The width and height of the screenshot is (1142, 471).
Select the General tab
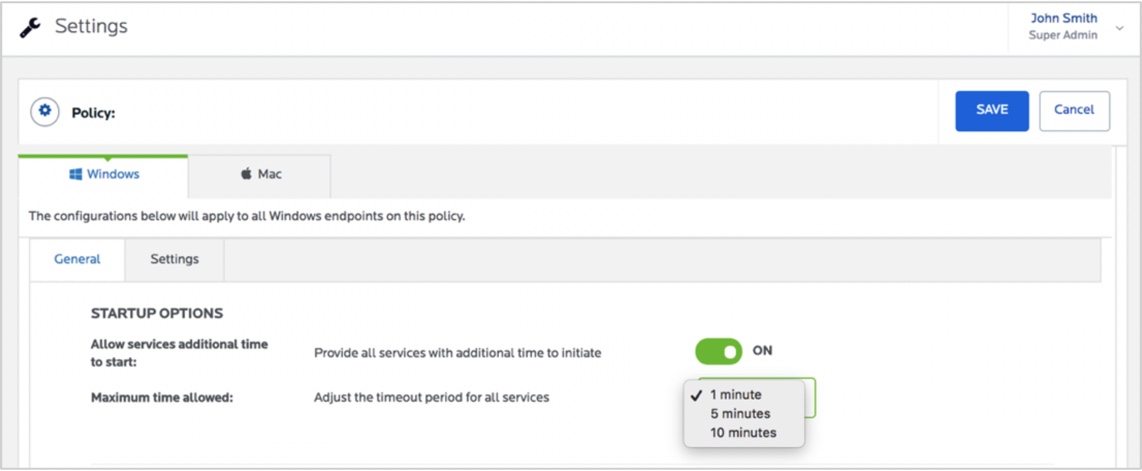click(77, 259)
